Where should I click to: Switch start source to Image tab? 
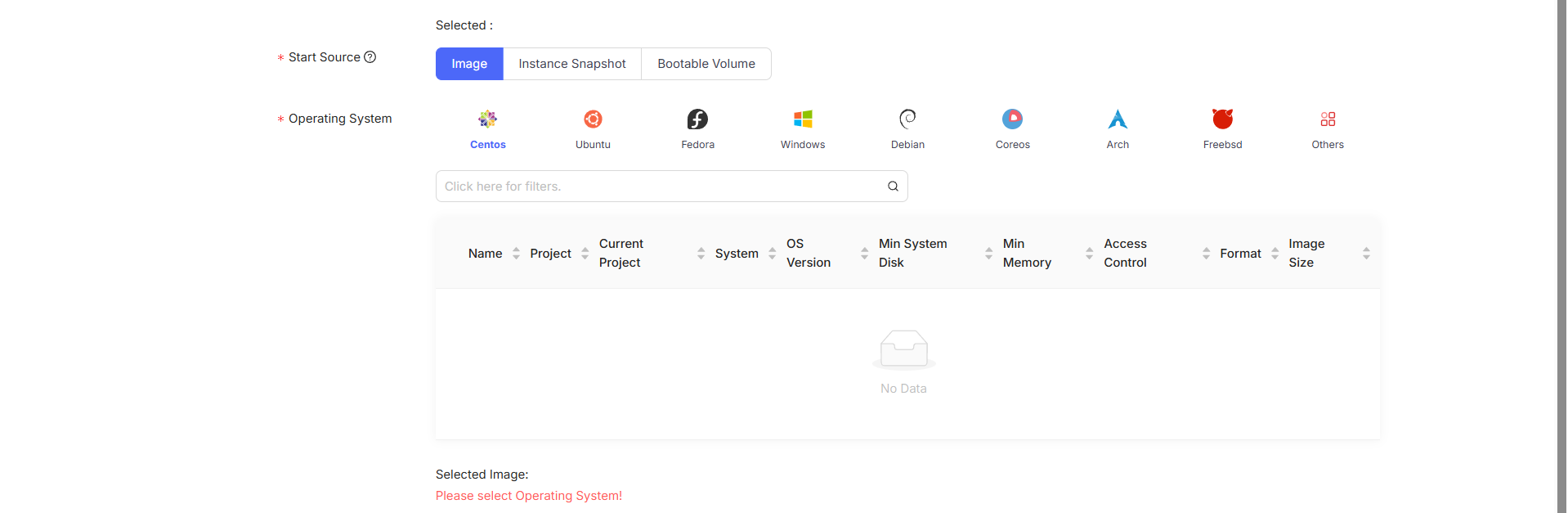[469, 64]
